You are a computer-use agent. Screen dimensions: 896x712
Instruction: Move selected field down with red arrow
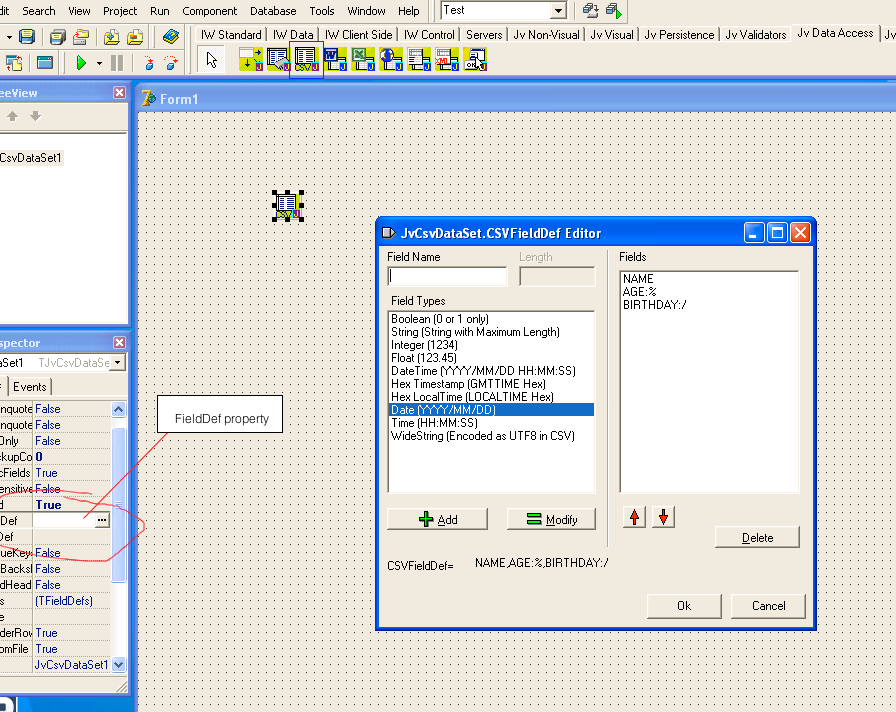pyautogui.click(x=663, y=517)
